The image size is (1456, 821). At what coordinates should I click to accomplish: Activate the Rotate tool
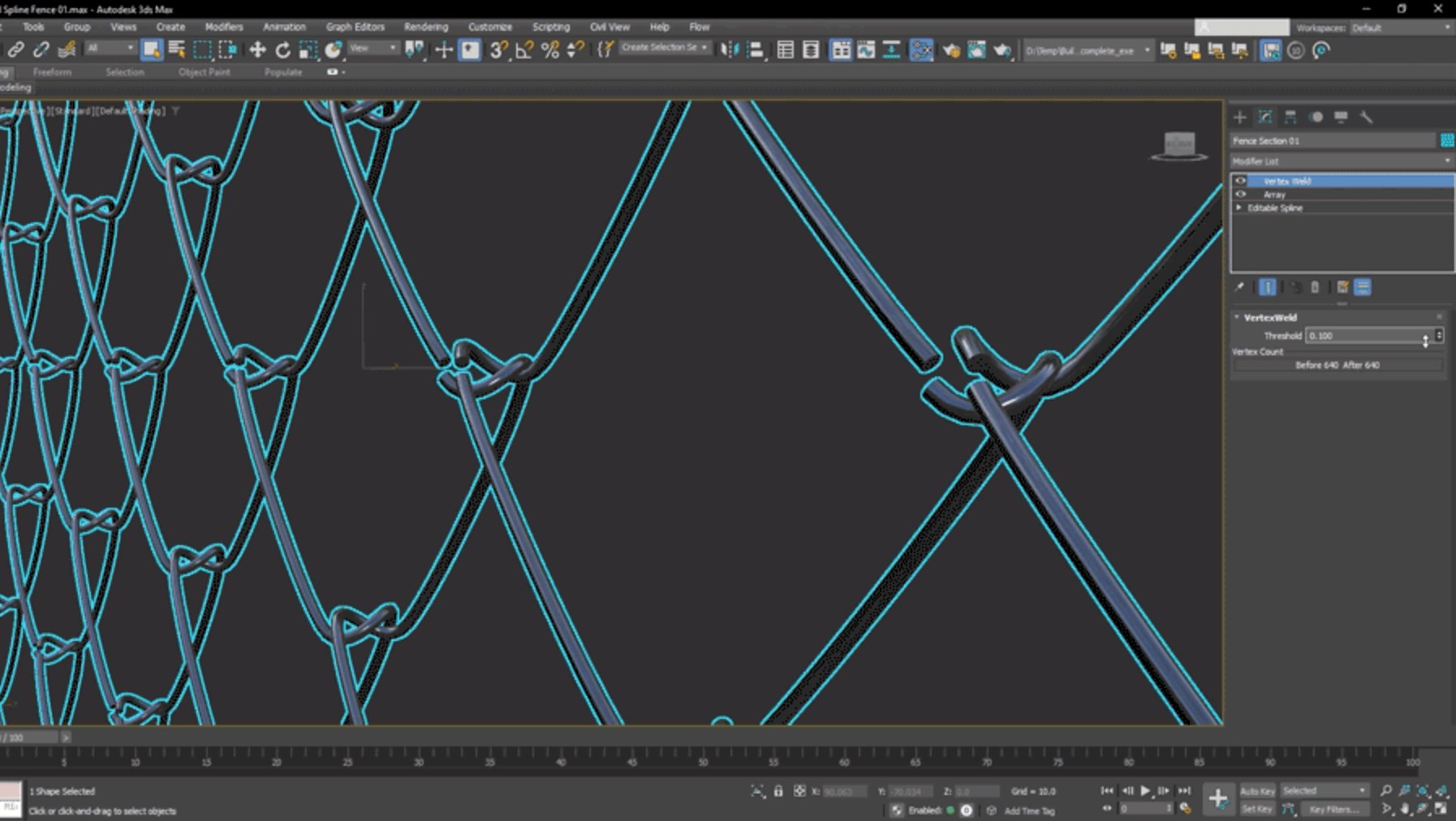coord(282,50)
